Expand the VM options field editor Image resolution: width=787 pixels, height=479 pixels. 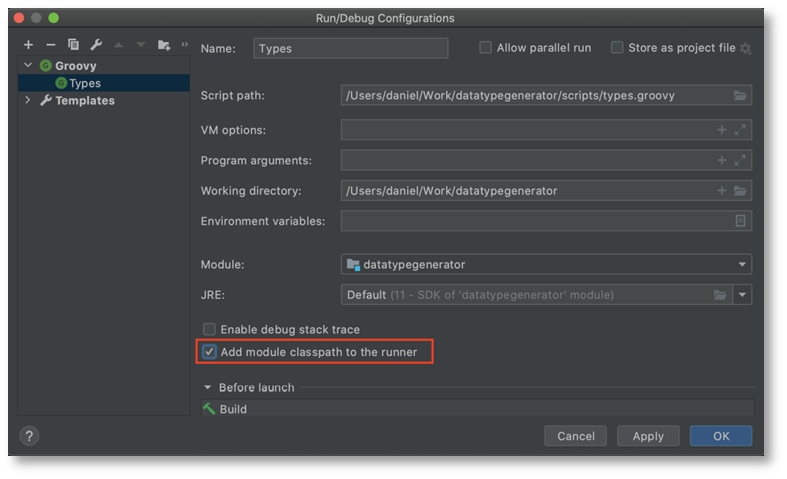pyautogui.click(x=740, y=130)
